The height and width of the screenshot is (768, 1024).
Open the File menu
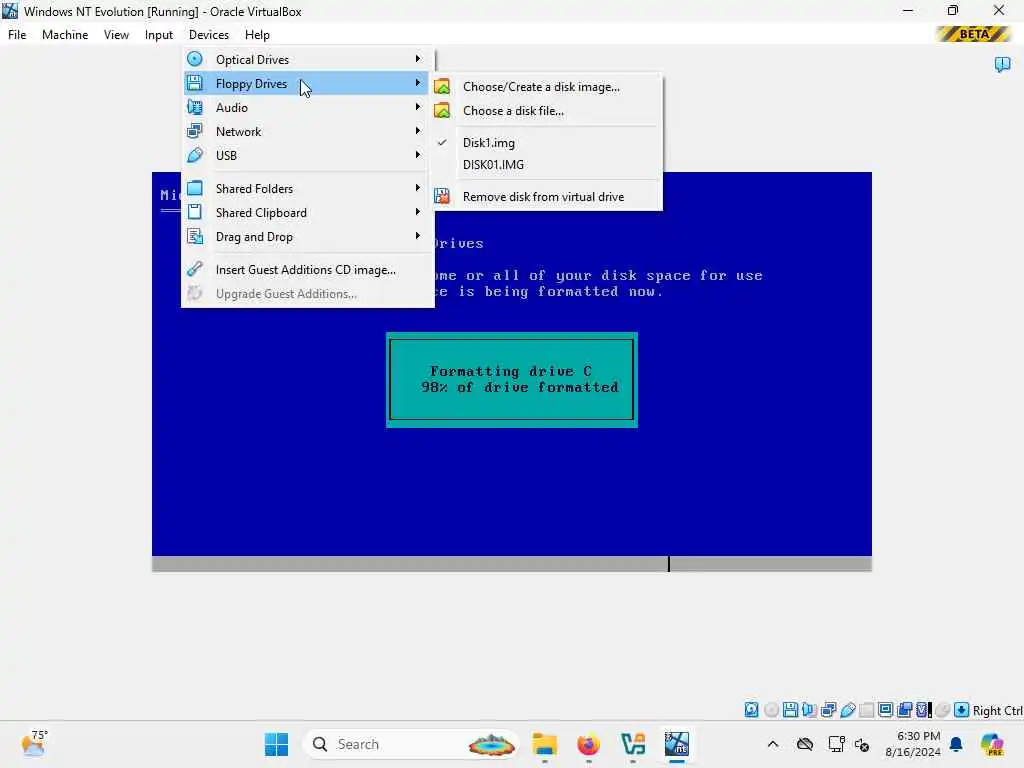click(x=17, y=35)
